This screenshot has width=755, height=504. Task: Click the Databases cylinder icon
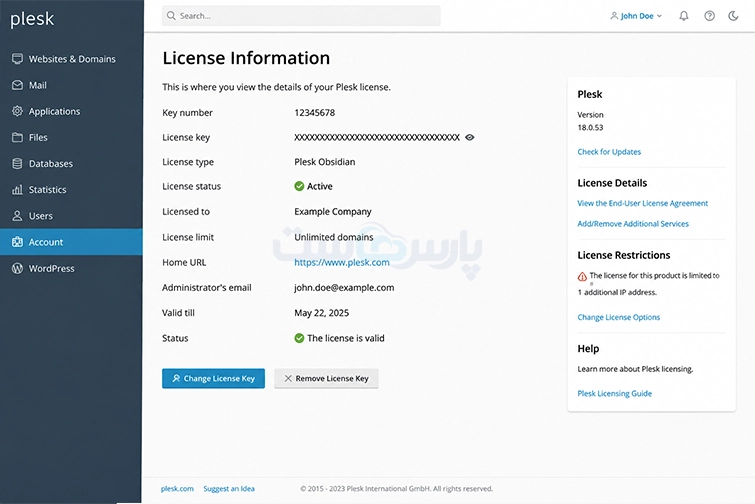point(17,164)
